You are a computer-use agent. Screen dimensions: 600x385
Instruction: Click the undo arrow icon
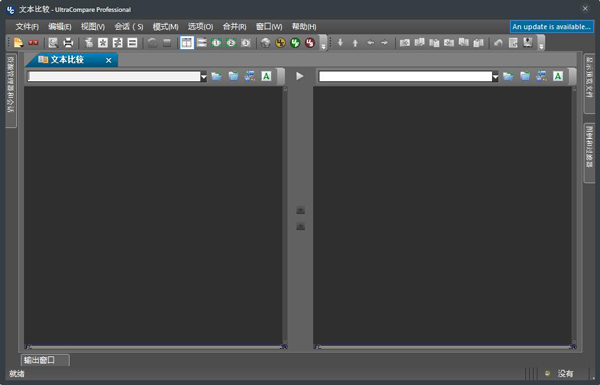click(x=498, y=42)
